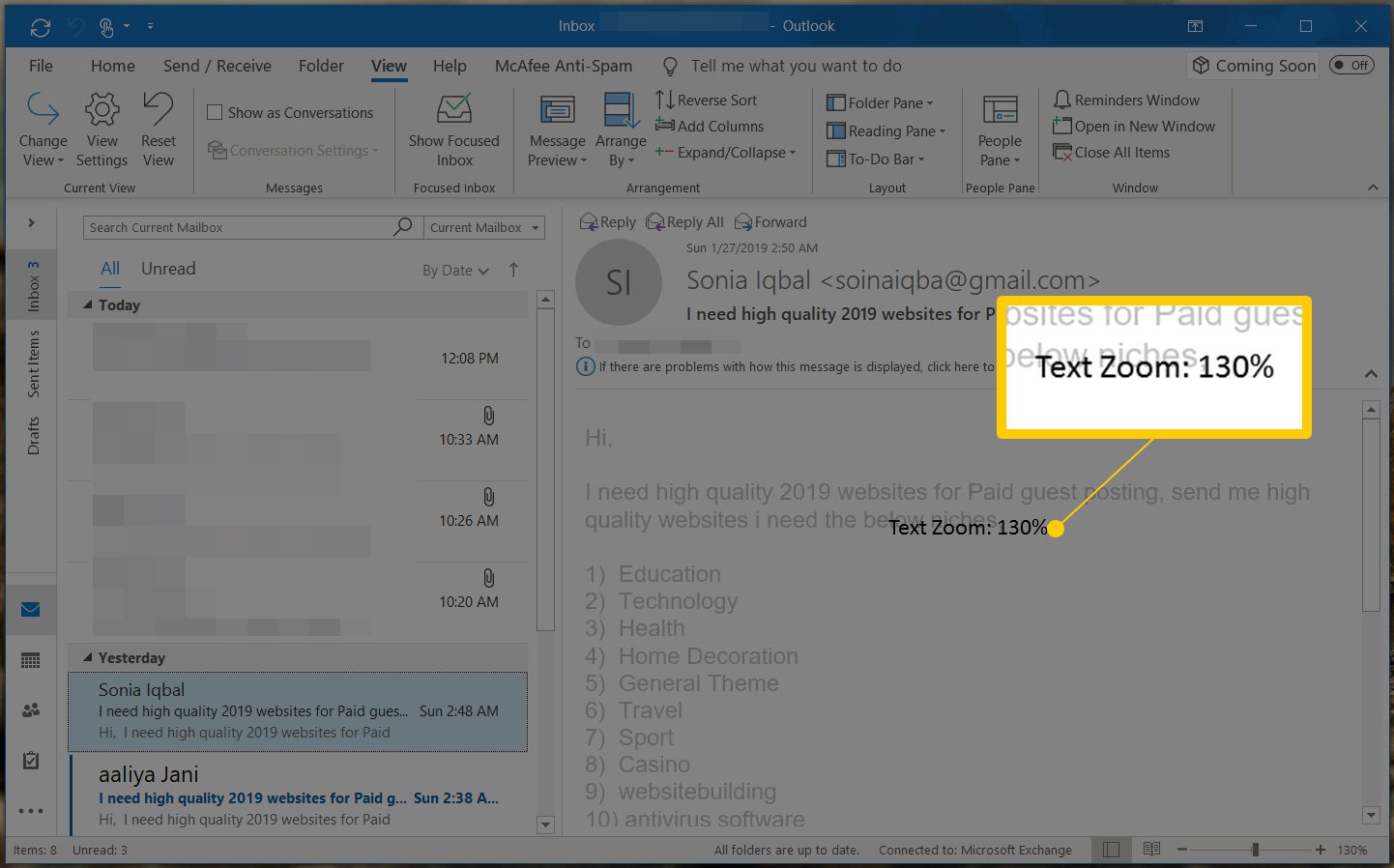The width and height of the screenshot is (1394, 868).
Task: Click Show Focused Inbox icon
Action: (453, 110)
